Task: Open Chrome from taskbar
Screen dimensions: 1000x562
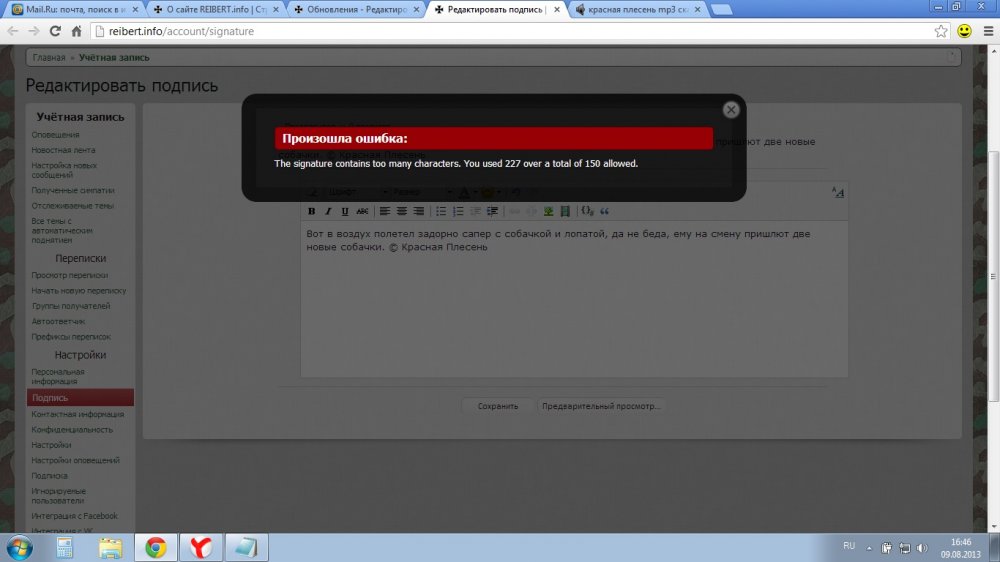Action: click(156, 548)
